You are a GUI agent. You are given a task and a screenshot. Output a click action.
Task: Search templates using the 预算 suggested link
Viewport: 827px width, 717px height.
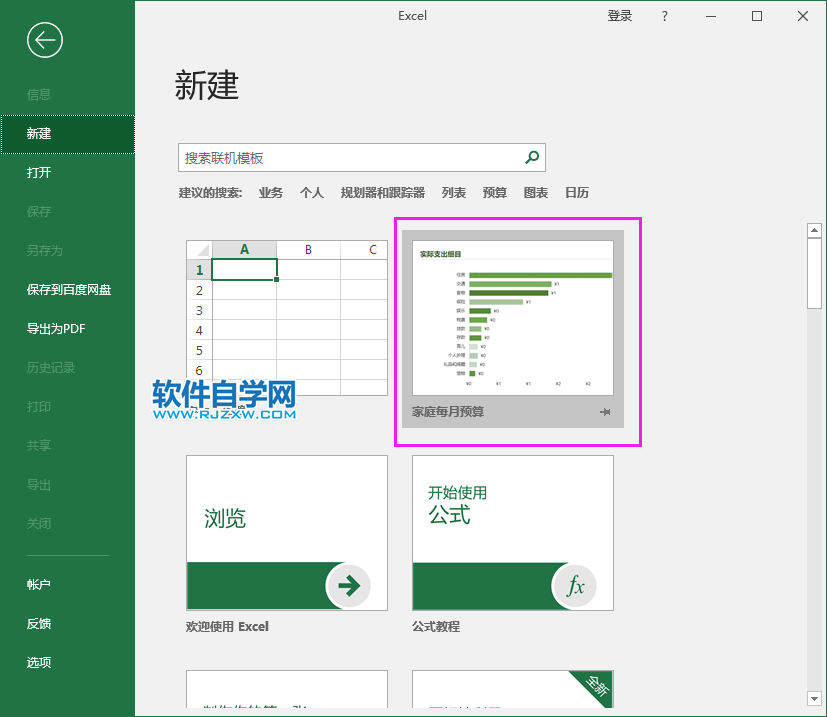tap(494, 192)
